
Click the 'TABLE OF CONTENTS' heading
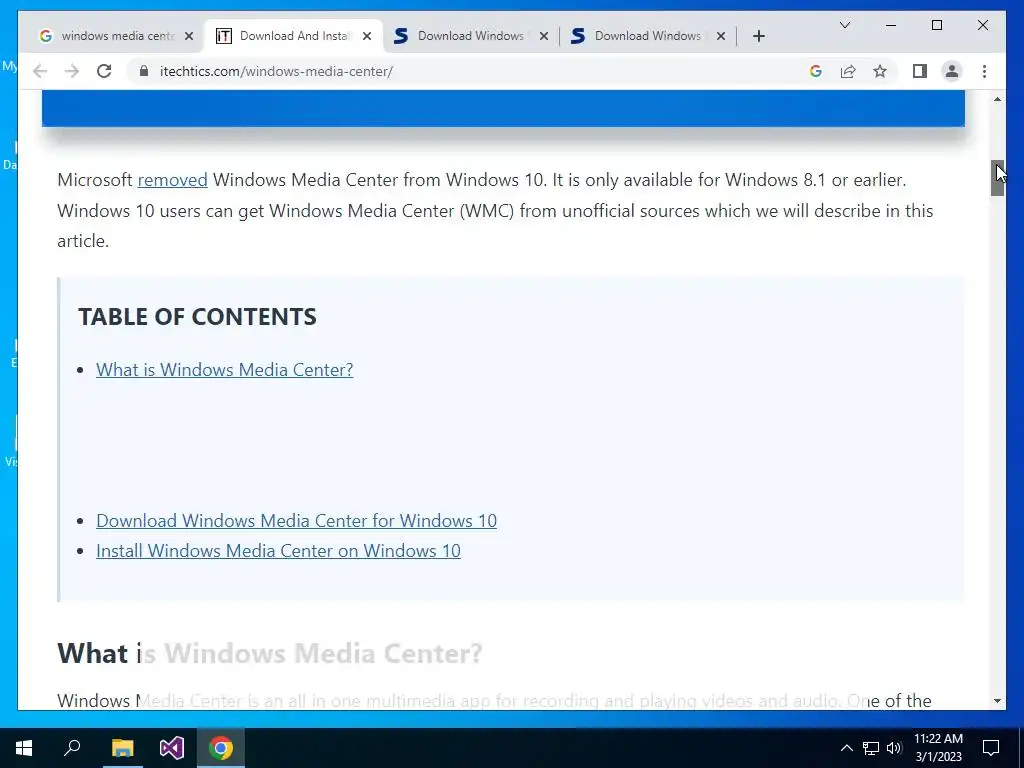[197, 317]
